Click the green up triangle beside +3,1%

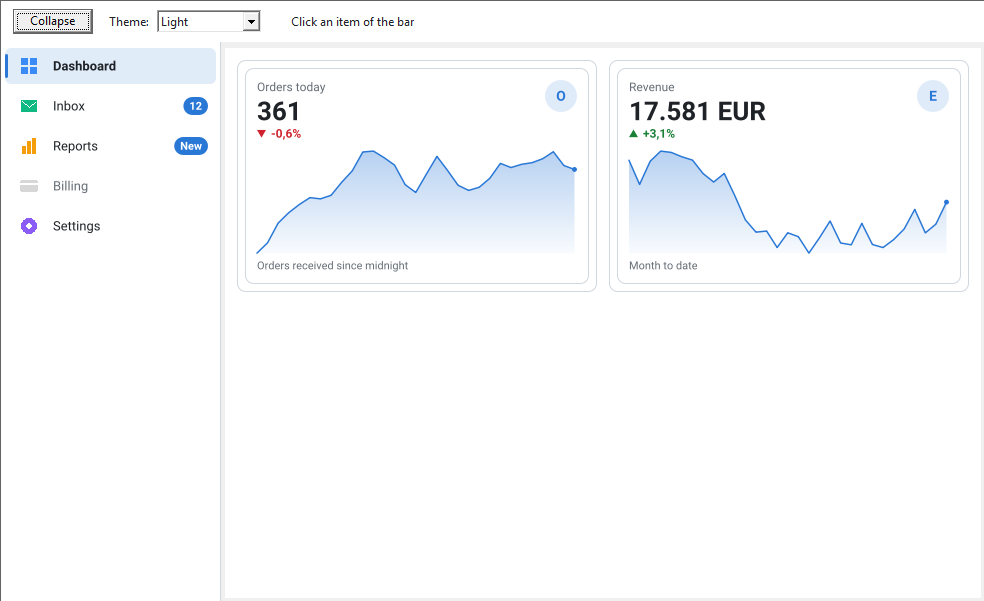[x=633, y=133]
